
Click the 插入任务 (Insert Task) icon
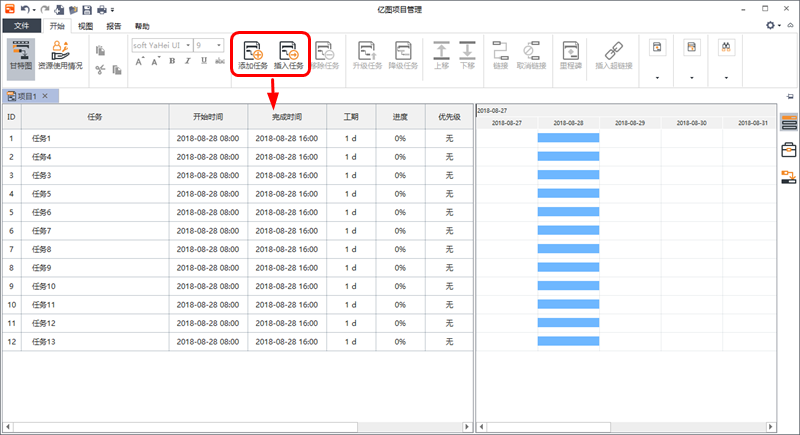click(x=289, y=54)
